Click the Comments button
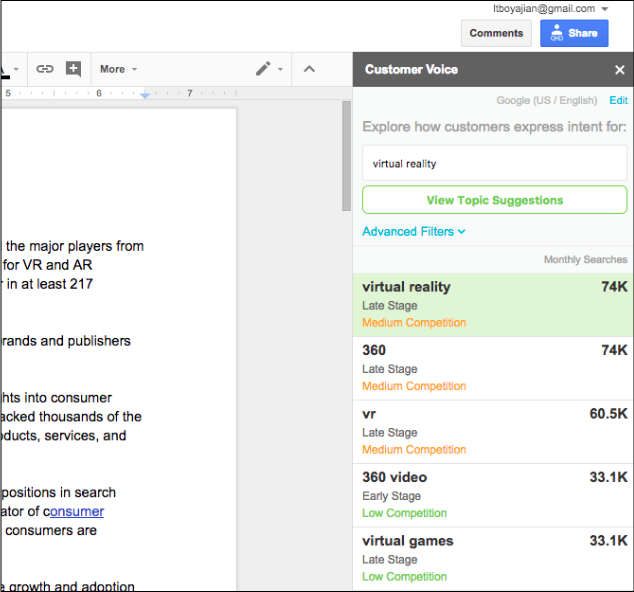Viewport: 634px width, 592px height. (x=496, y=33)
